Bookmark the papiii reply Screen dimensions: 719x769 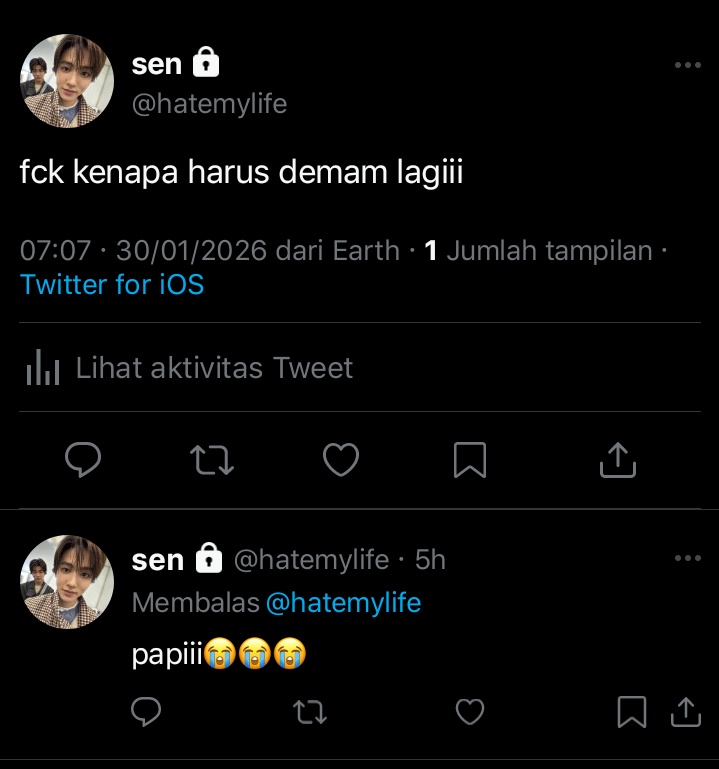[632, 712]
